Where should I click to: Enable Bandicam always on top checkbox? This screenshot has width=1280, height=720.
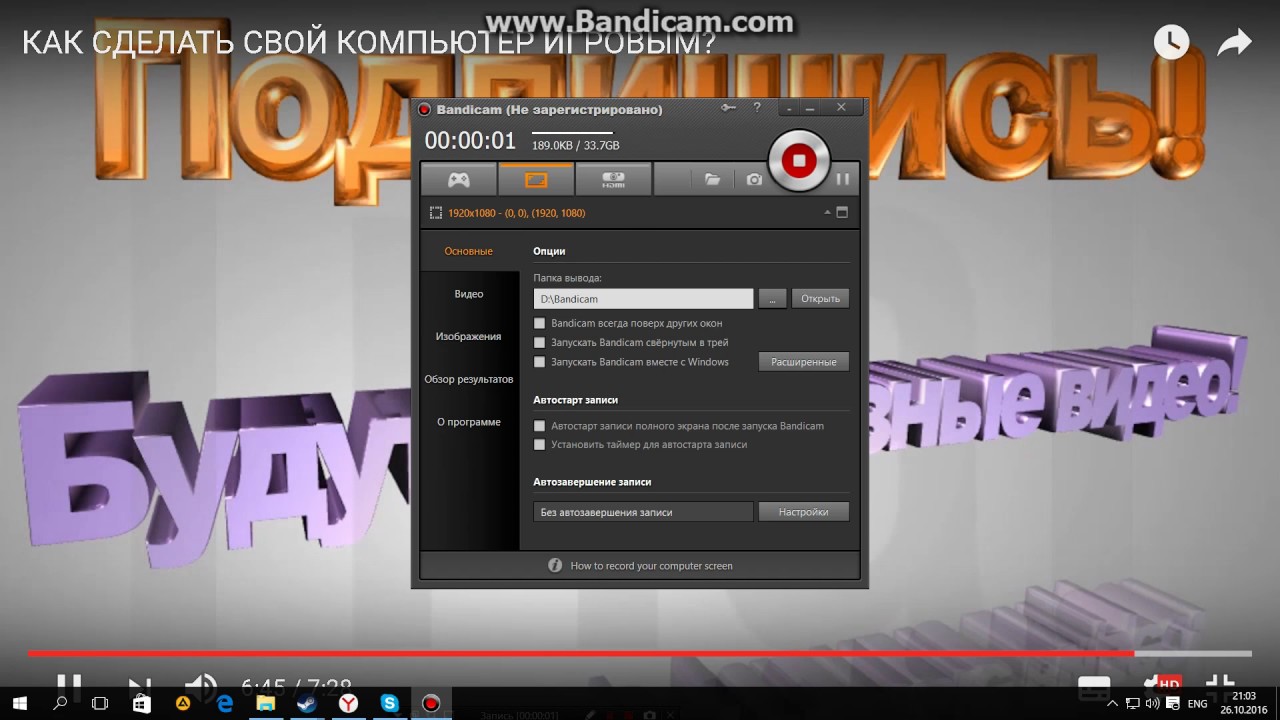tap(540, 323)
